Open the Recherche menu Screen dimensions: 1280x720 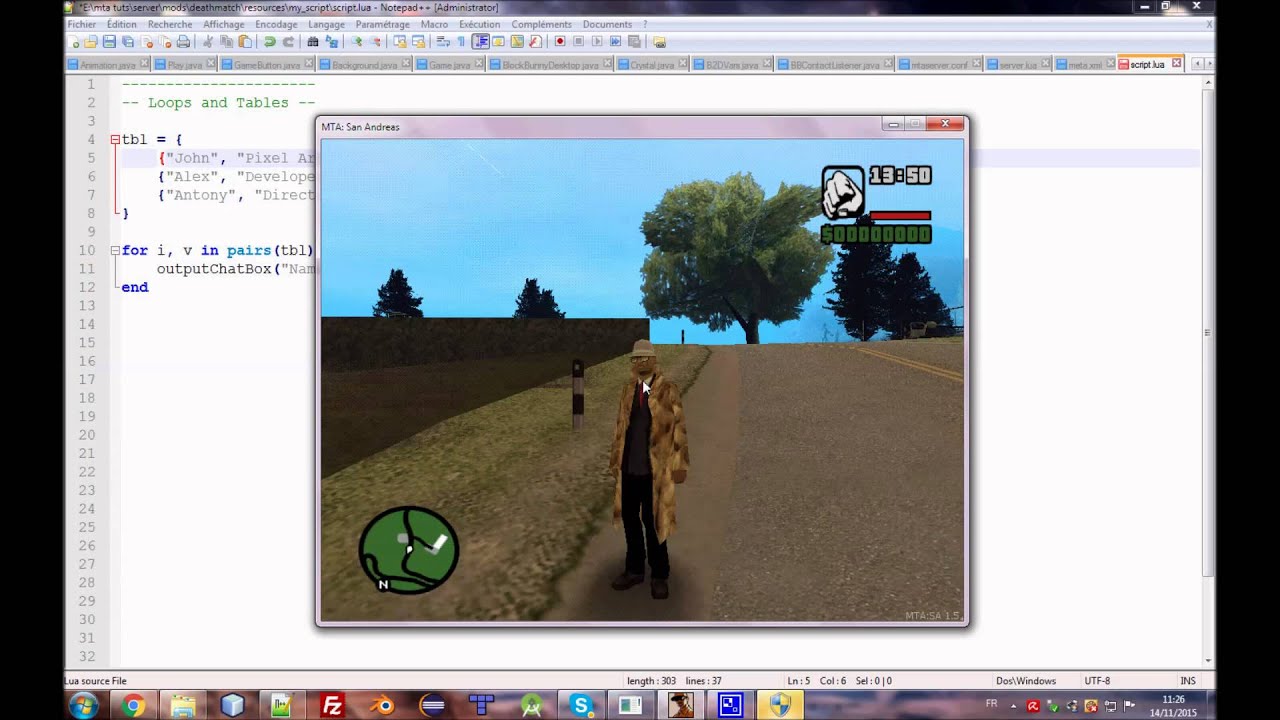click(170, 24)
